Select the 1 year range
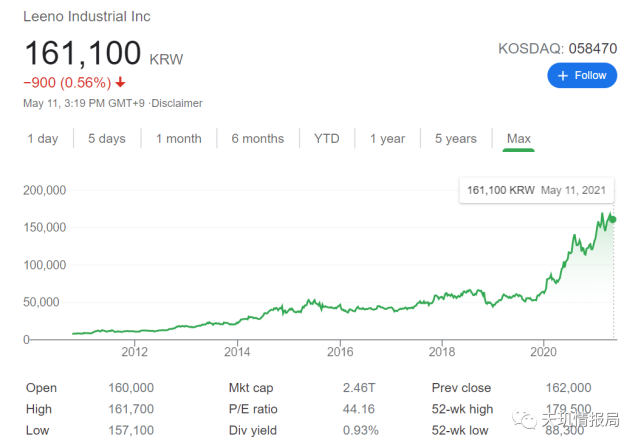This screenshot has height=448, width=641. tap(387, 139)
